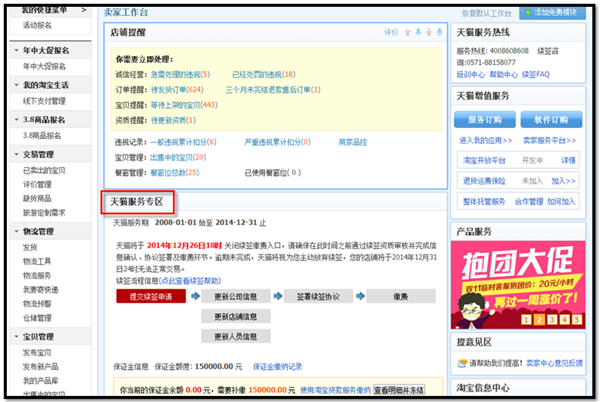Move 店铺提醒 module up one position
The image size is (600, 402).
click(408, 33)
